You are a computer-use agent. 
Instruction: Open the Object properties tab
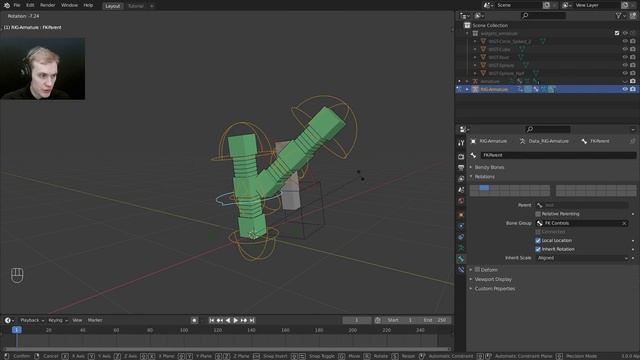pos(461,215)
